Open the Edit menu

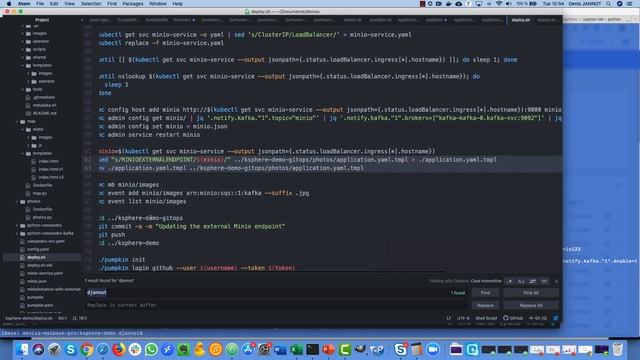[54, 4]
